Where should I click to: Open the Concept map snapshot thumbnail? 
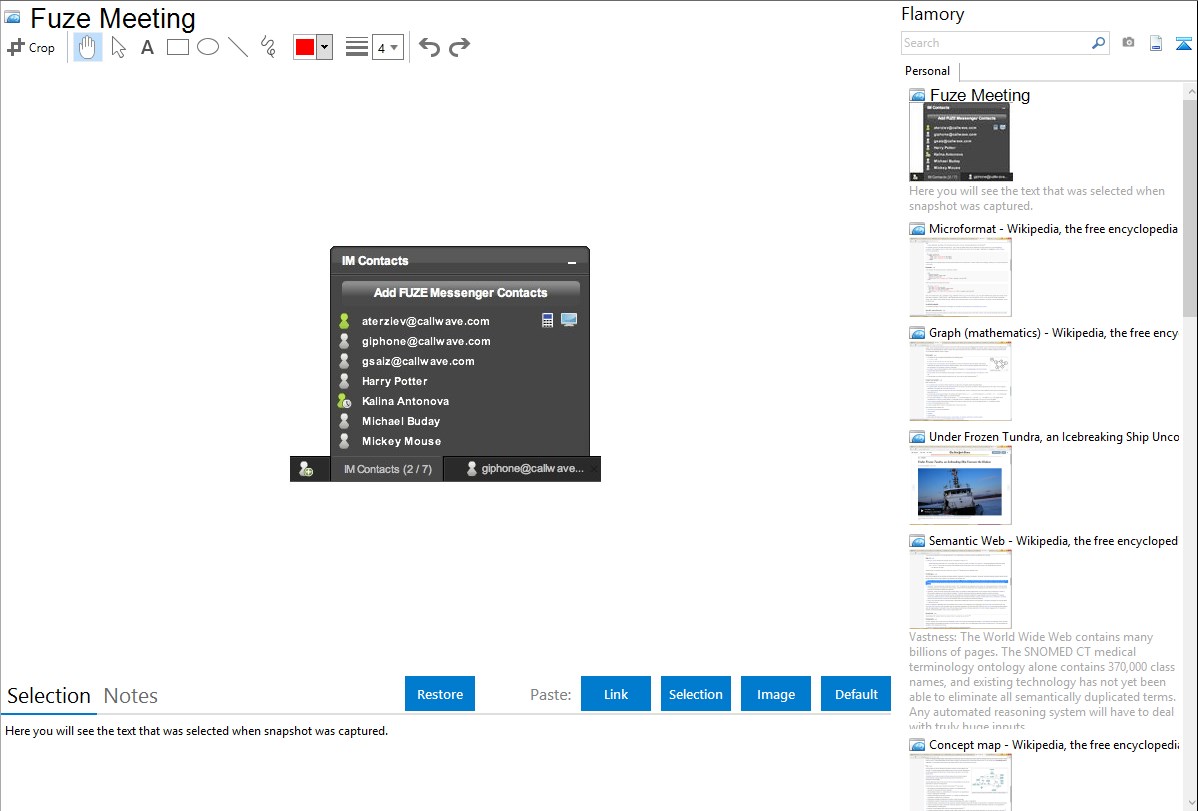click(x=960, y=782)
